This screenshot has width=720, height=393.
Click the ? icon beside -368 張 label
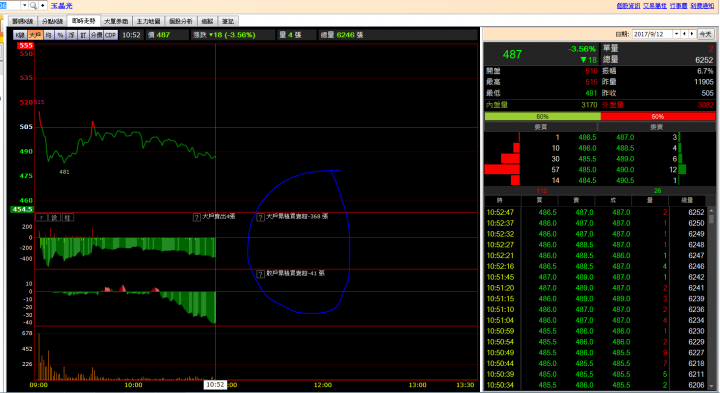point(260,217)
